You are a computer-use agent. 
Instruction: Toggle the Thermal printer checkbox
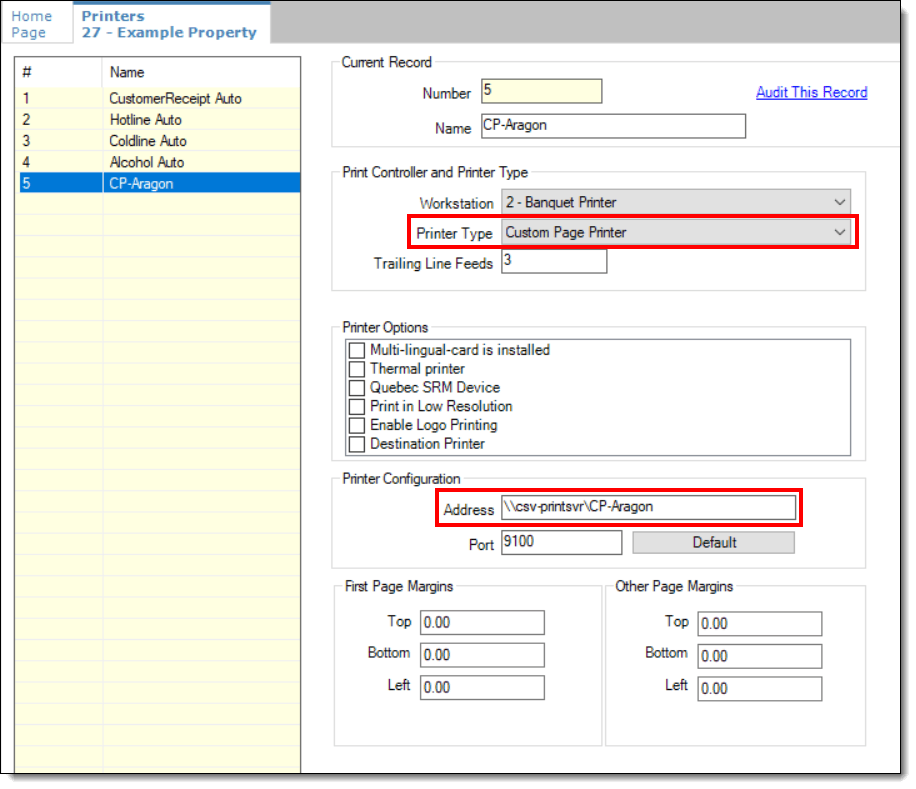pyautogui.click(x=357, y=369)
